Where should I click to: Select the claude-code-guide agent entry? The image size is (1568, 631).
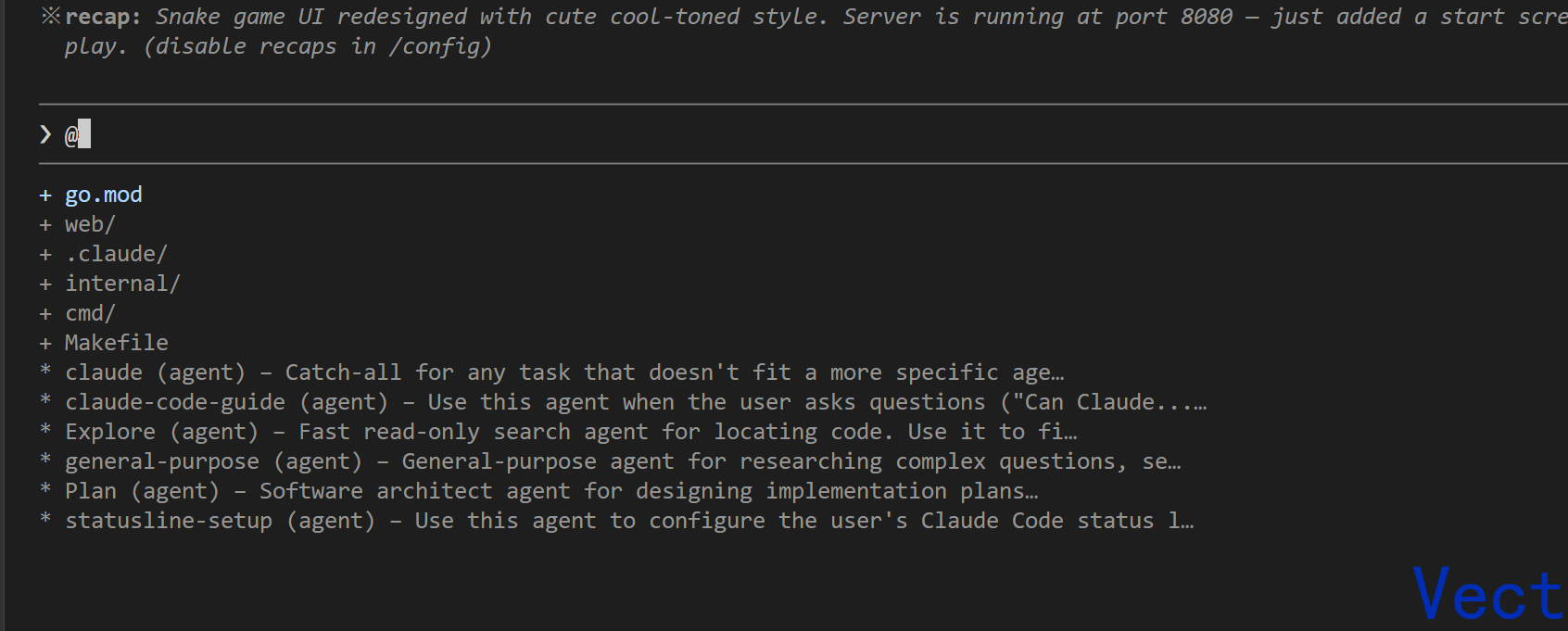click(636, 402)
